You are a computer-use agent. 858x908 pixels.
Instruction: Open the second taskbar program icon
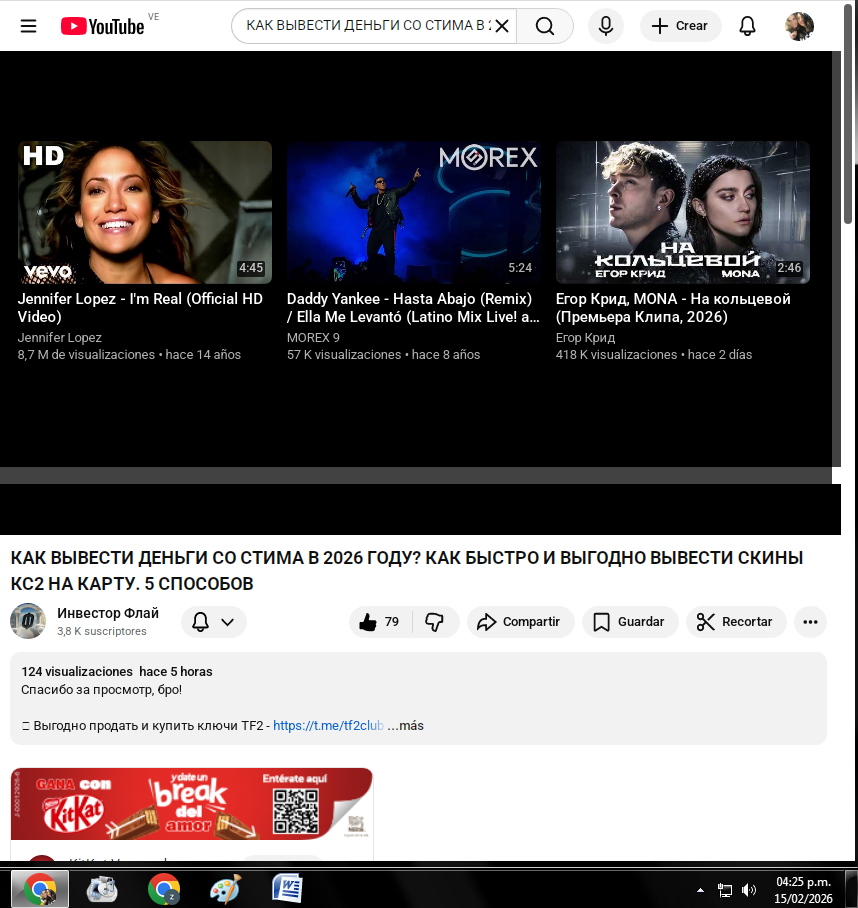(102, 889)
